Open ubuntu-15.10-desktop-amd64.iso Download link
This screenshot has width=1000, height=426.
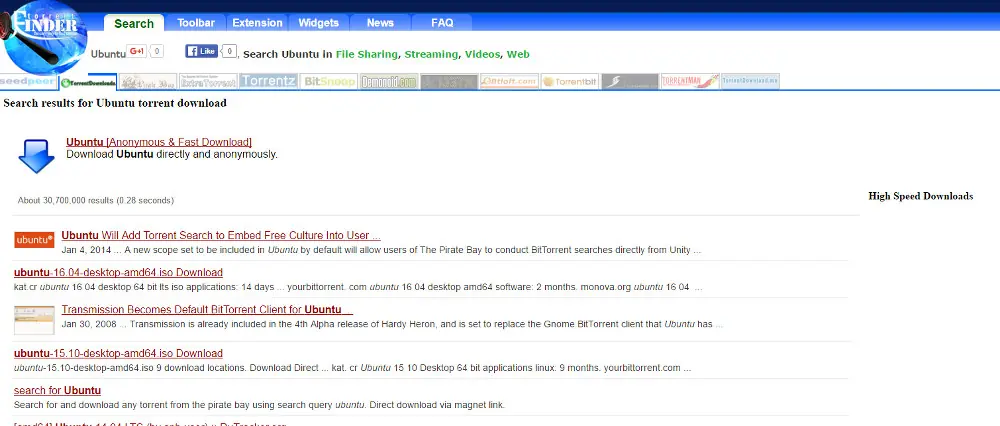[x=118, y=353]
